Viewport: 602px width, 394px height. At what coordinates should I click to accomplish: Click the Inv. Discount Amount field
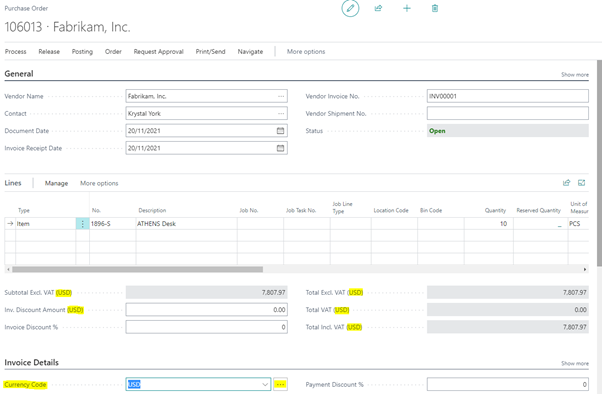(207, 310)
